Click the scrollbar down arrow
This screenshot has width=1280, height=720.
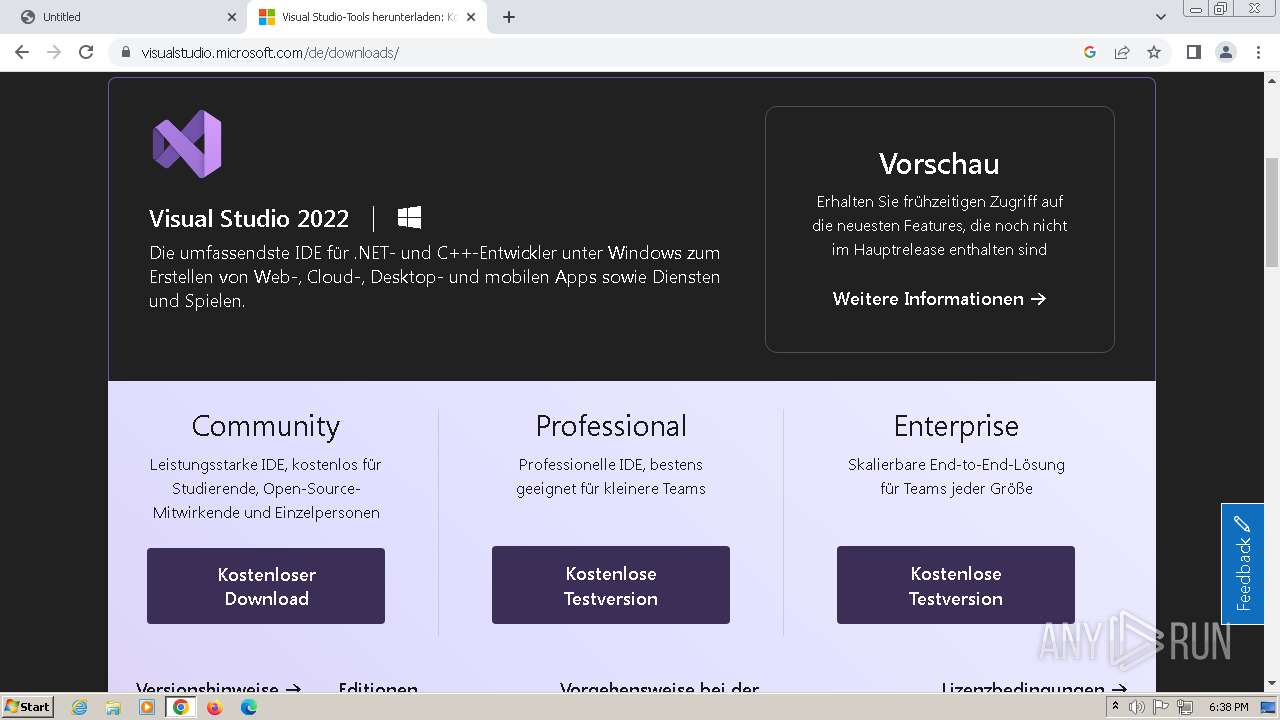click(x=1272, y=684)
